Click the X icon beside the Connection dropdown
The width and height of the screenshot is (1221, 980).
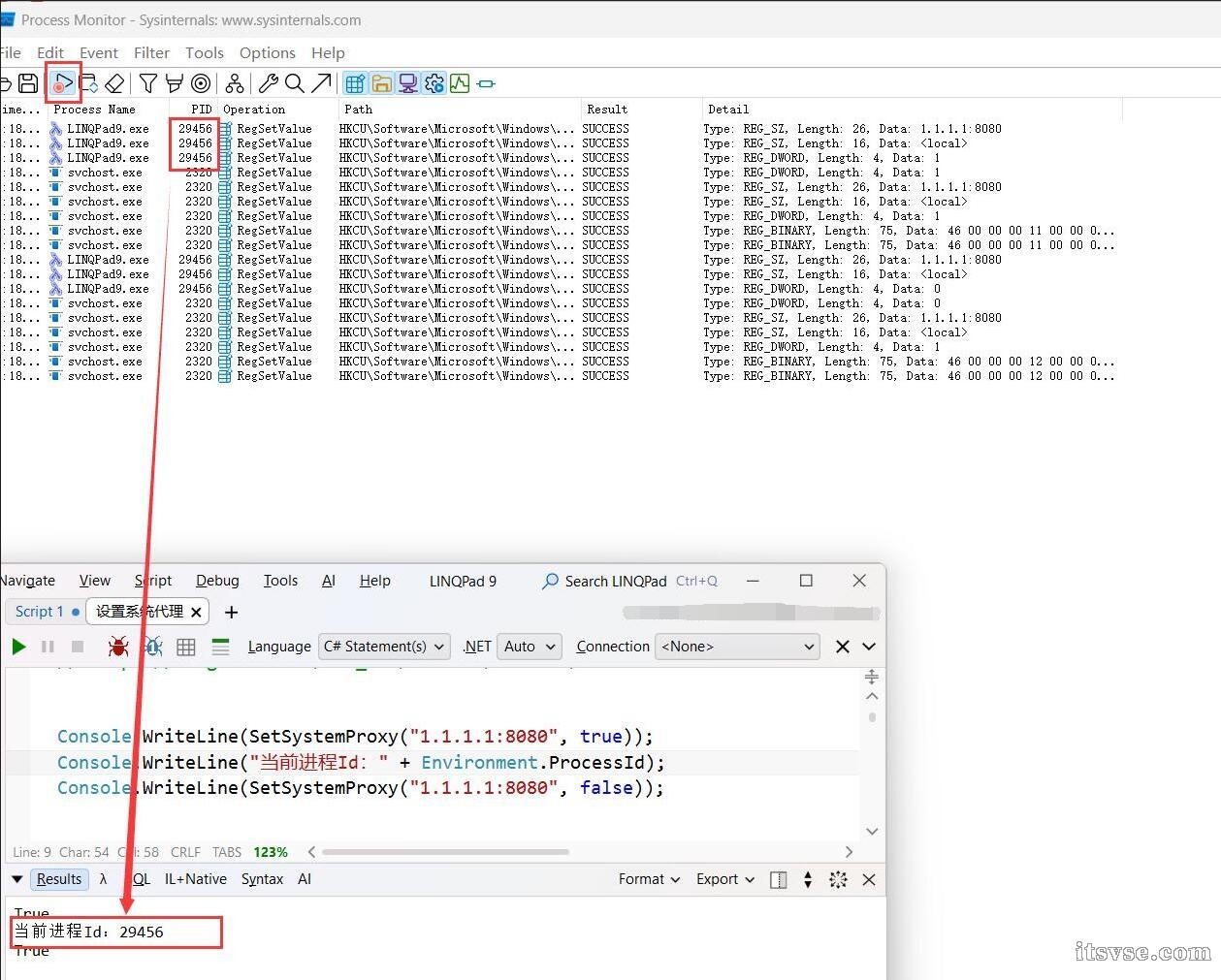click(843, 647)
